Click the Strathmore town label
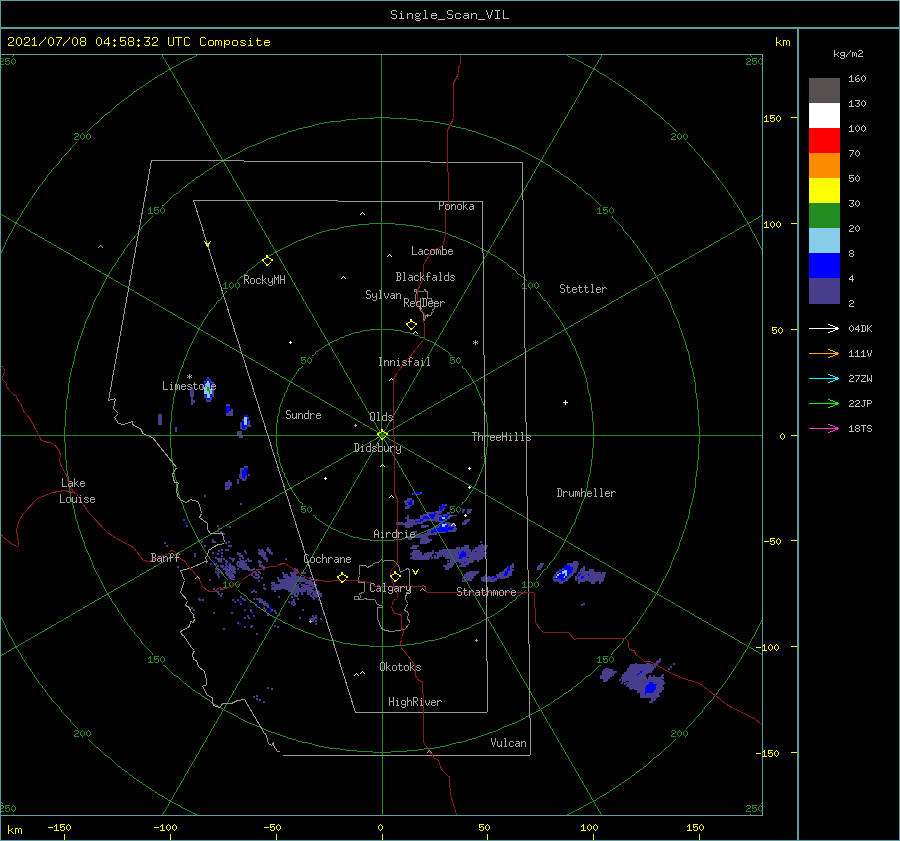The height and width of the screenshot is (841, 900). point(486,592)
